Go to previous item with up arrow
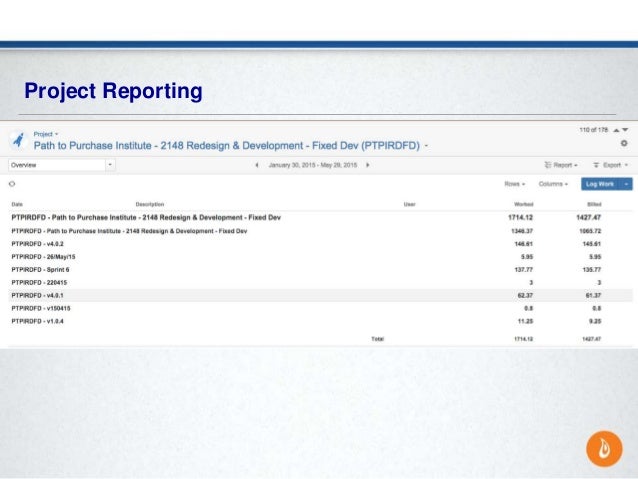638x479 pixels. coord(616,130)
